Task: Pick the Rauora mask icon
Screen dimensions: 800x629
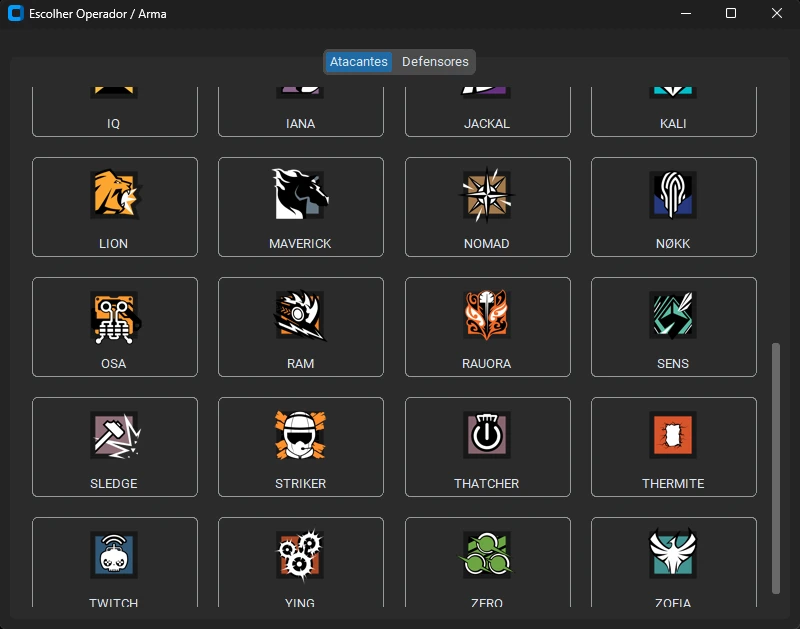Action: point(487,314)
